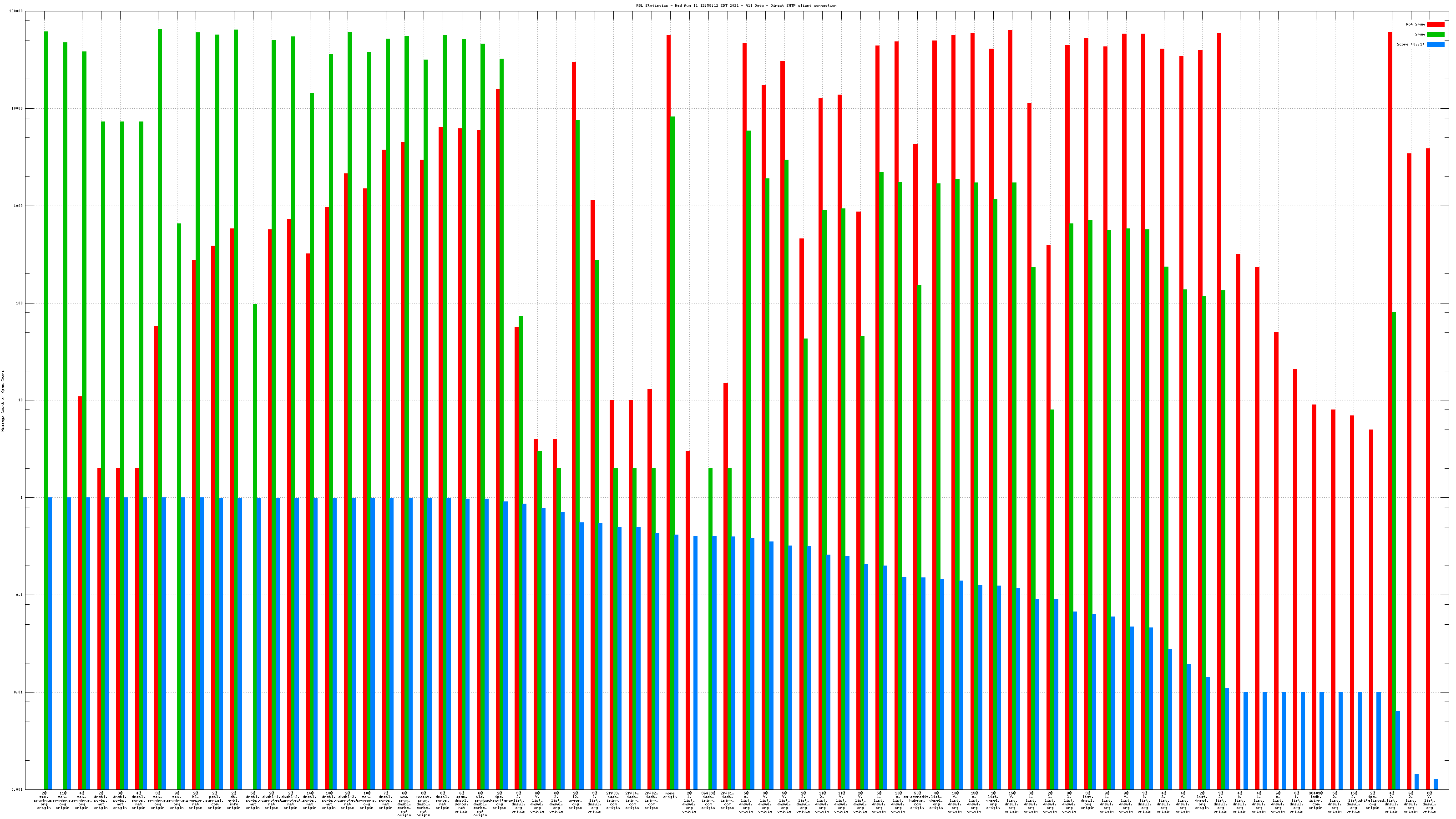Click the RBL Statistics chart title
The width and height of the screenshot is (1456, 819).
click(x=736, y=5)
